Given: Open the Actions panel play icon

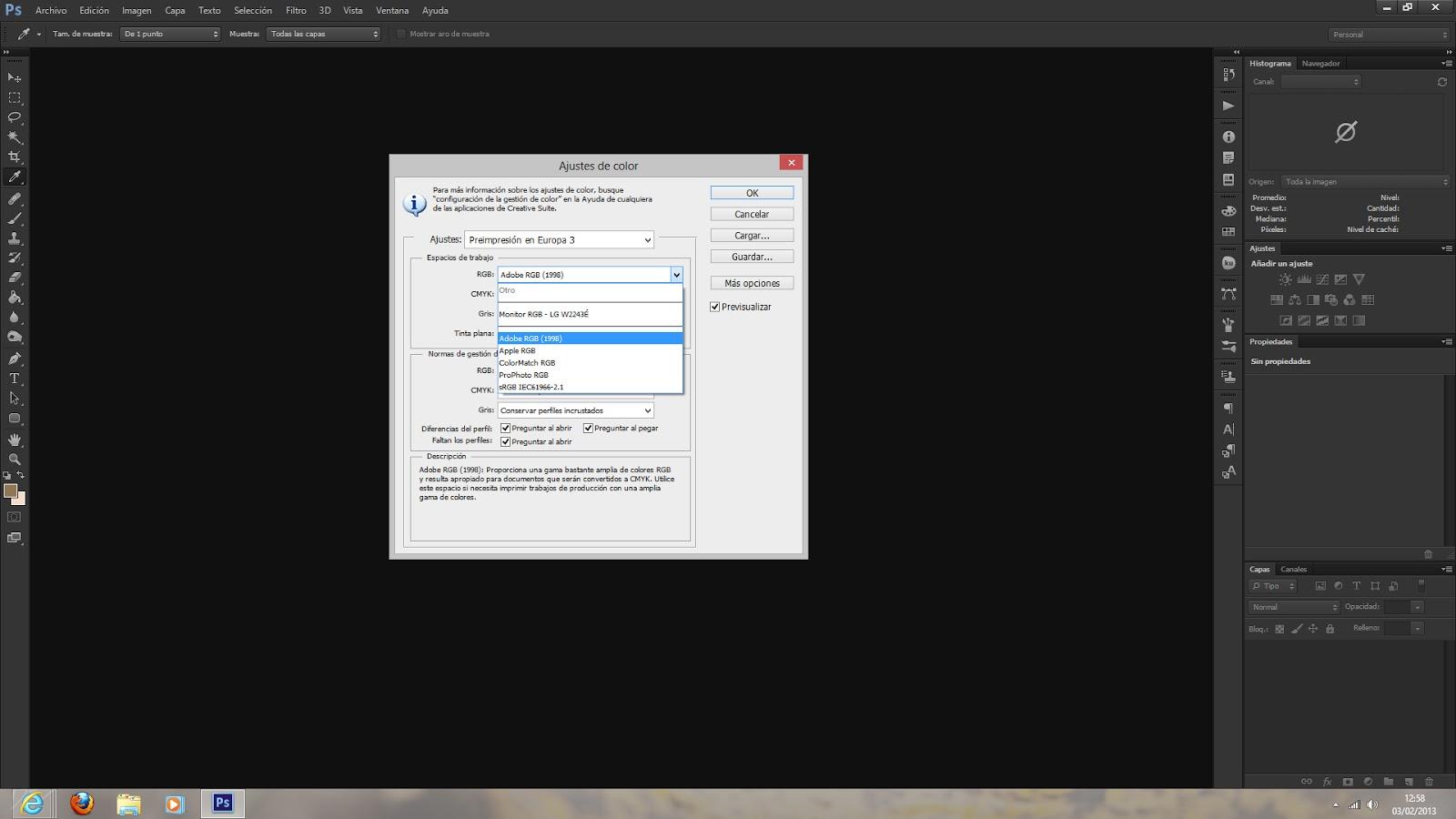Looking at the screenshot, I should tap(1228, 106).
